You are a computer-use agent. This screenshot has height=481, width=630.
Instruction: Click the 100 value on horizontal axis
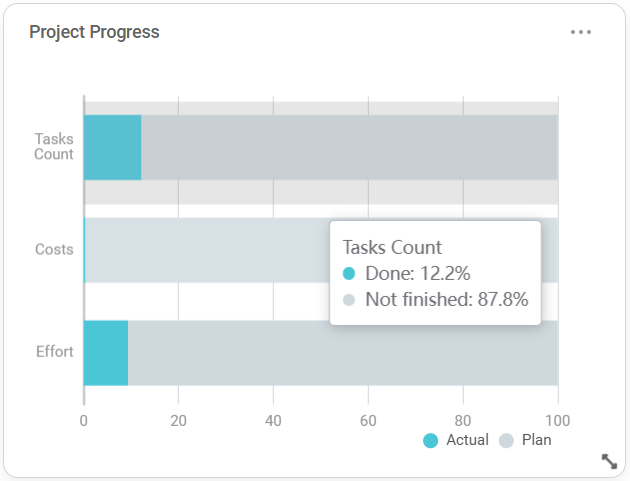click(557, 420)
